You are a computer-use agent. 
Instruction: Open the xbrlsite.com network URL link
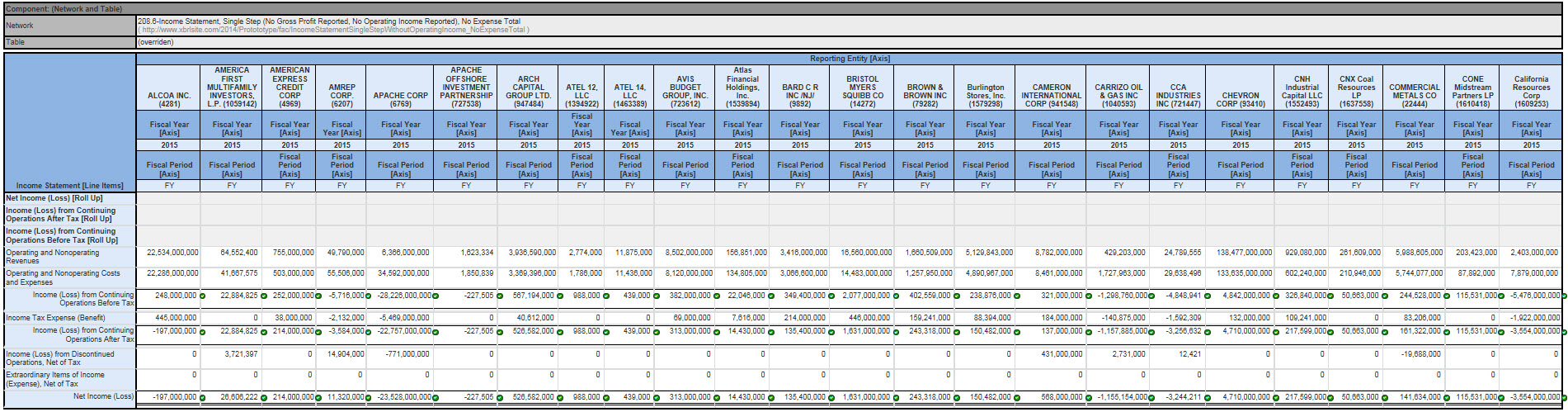[333, 30]
